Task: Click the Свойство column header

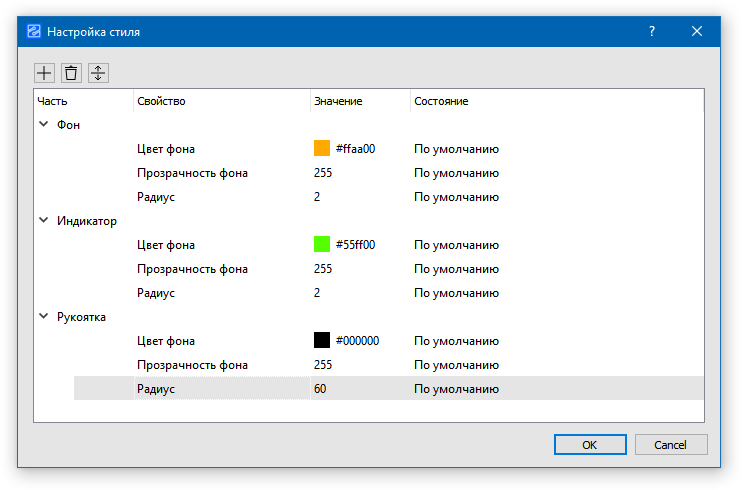Action: point(162,101)
